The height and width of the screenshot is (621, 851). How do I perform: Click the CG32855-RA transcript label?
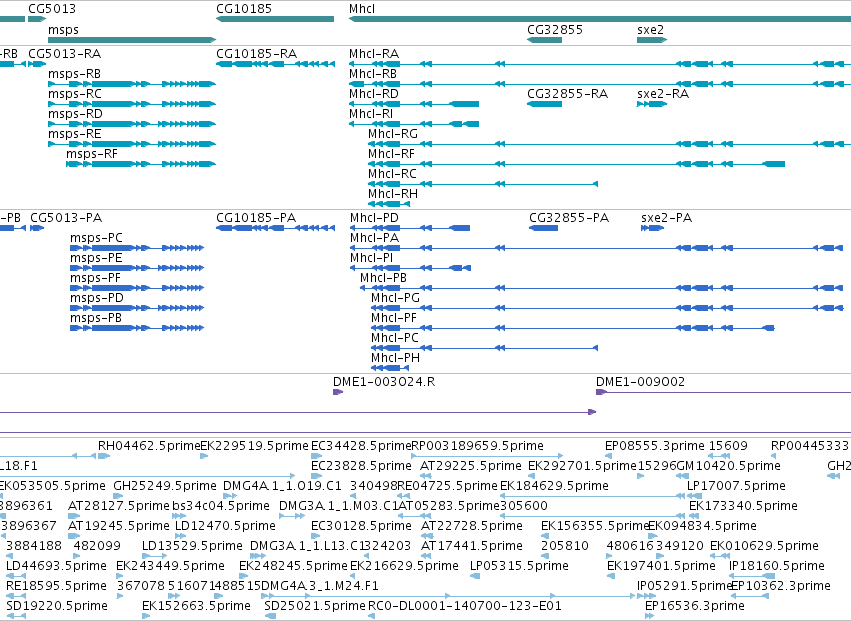(568, 94)
